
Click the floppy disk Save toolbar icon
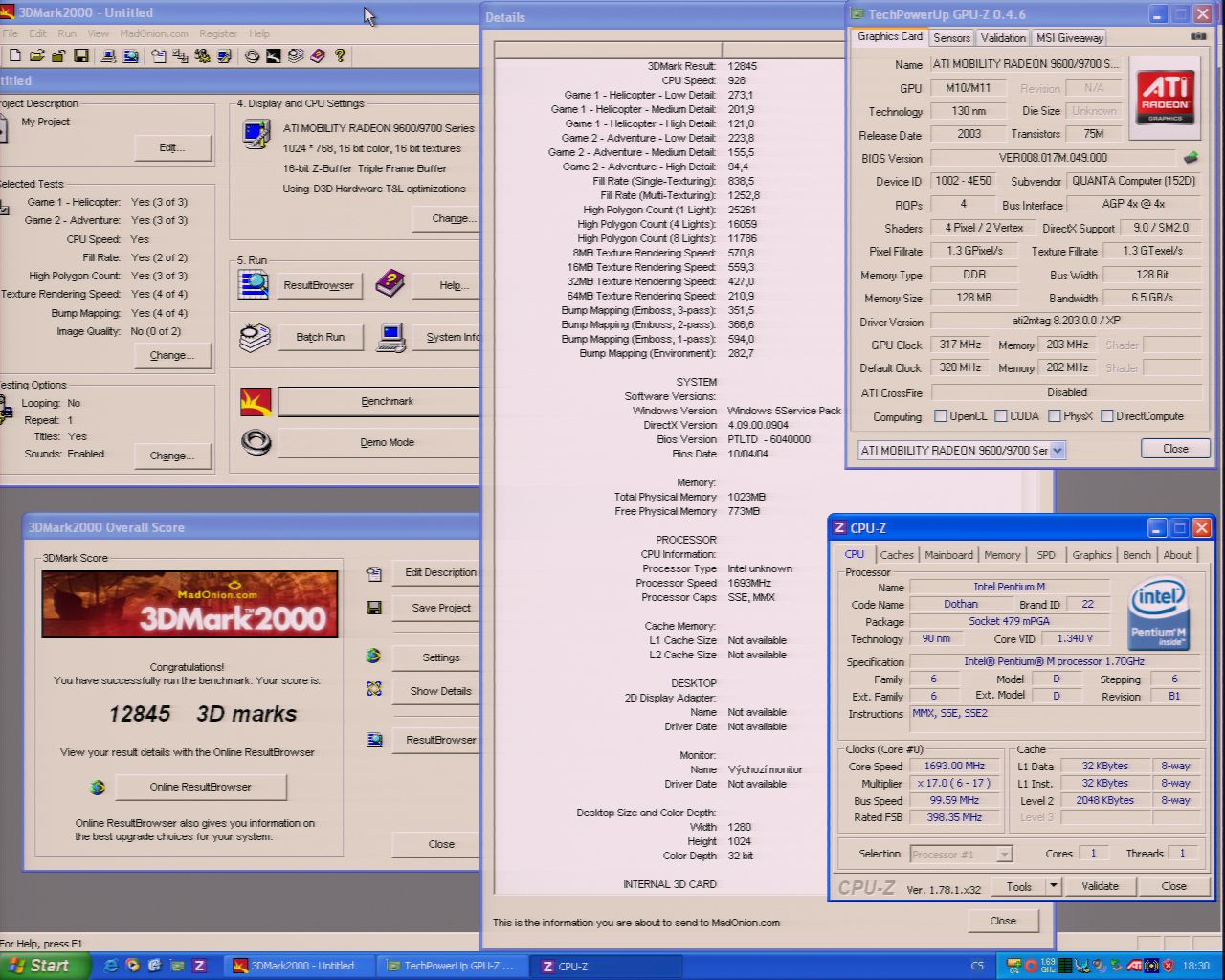[81, 56]
